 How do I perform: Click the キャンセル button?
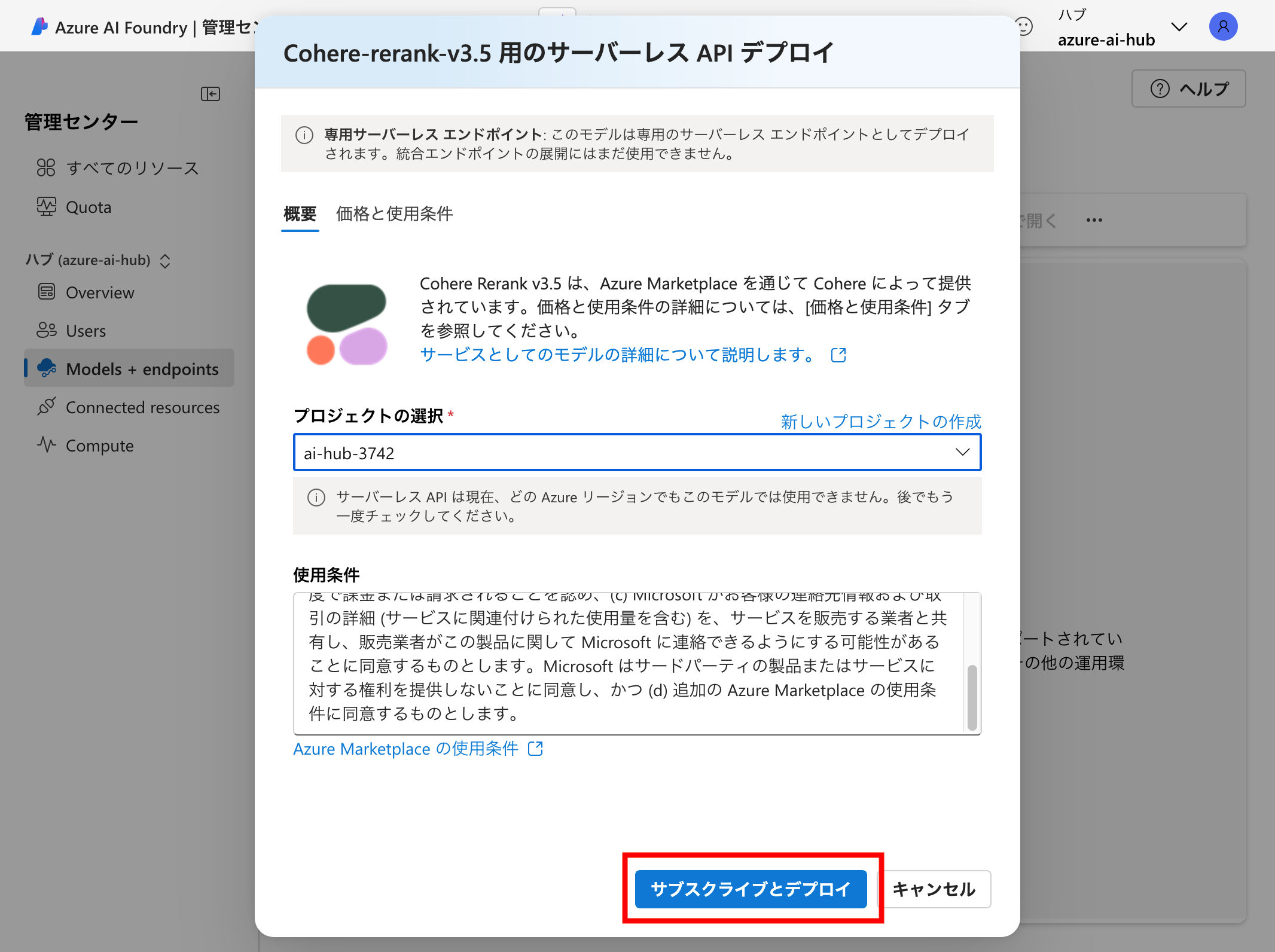click(x=934, y=889)
